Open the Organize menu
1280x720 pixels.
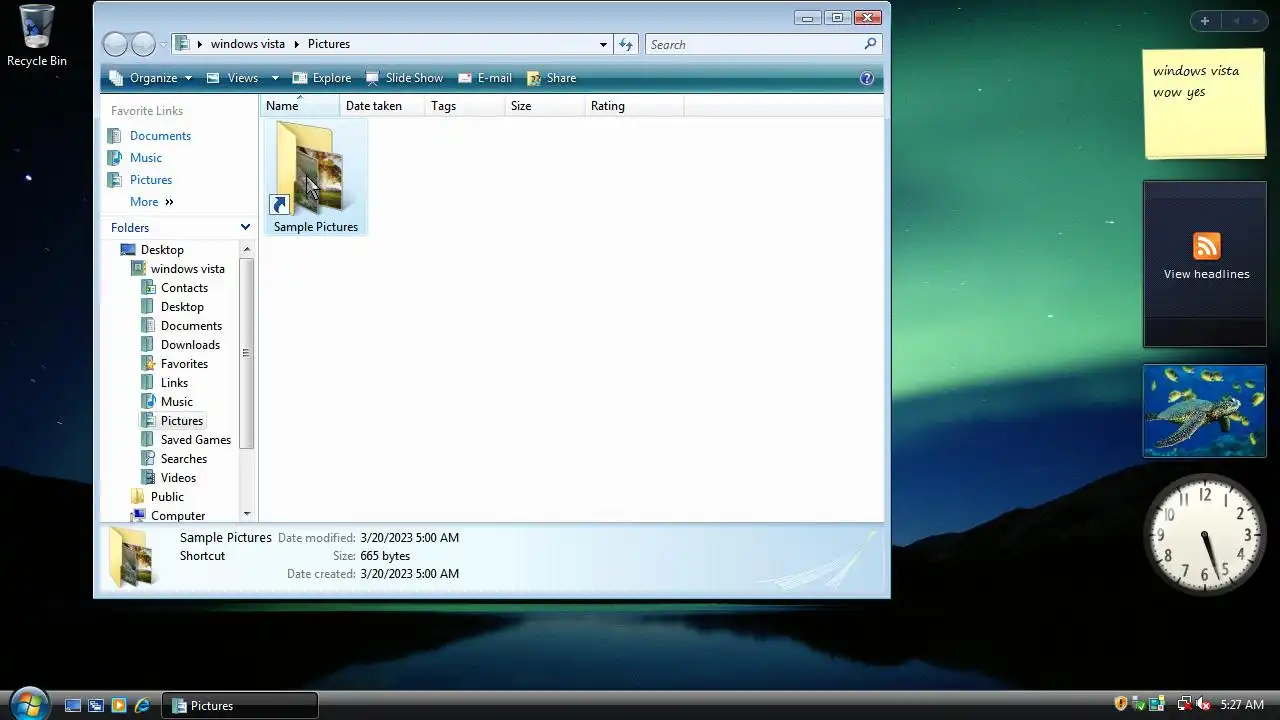[x=150, y=78]
